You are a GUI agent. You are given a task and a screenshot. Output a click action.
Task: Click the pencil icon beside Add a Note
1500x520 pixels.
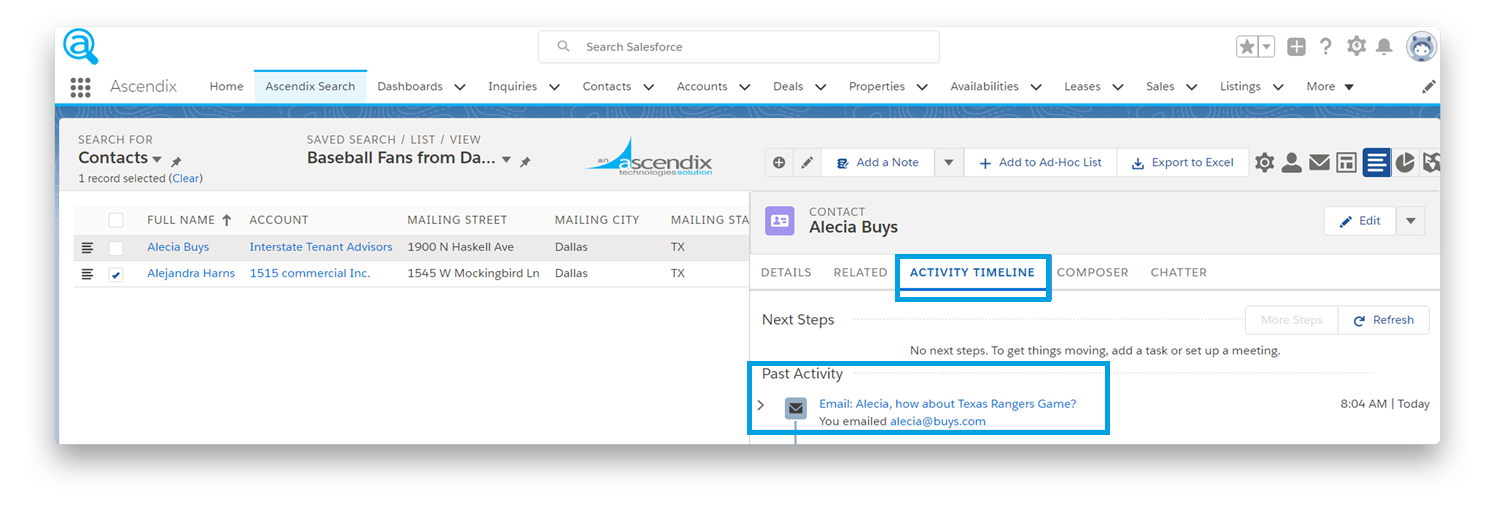pyautogui.click(x=807, y=162)
